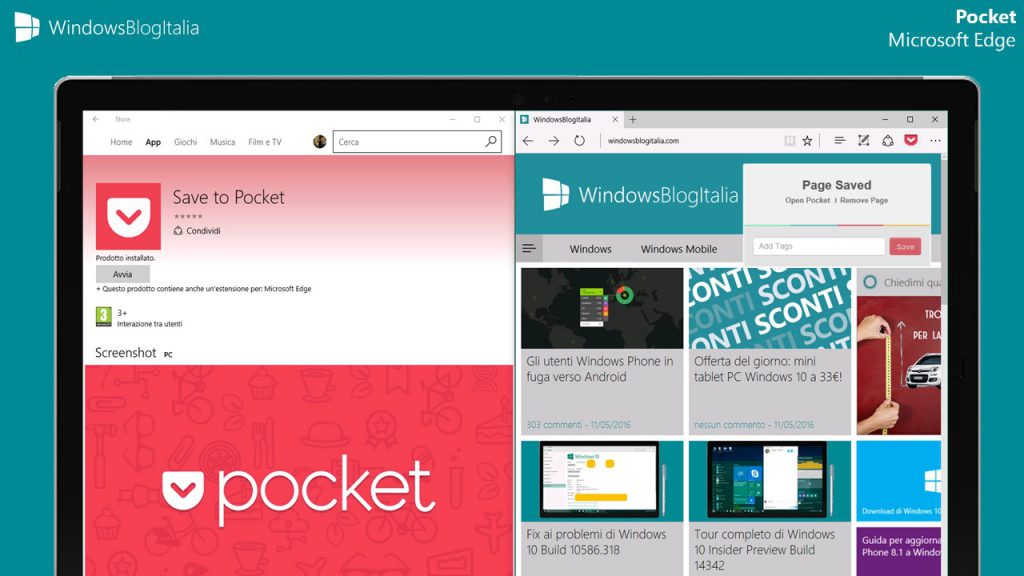Click the Remove Page link
This screenshot has width=1024, height=576.
pyautogui.click(x=864, y=200)
